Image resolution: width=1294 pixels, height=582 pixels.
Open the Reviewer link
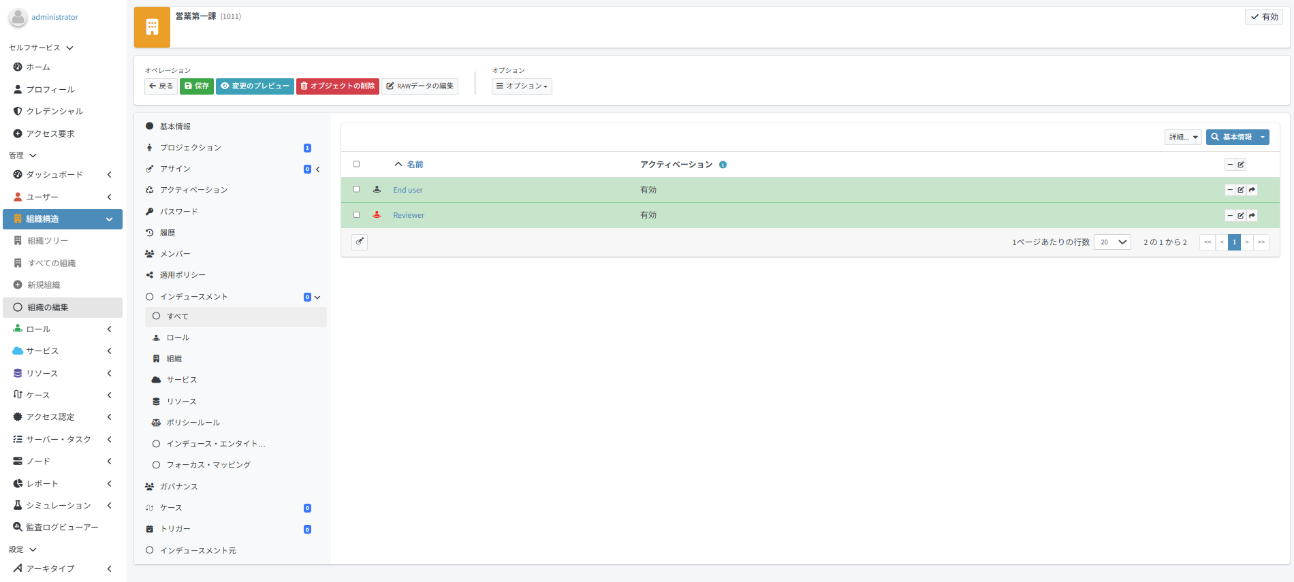408,215
